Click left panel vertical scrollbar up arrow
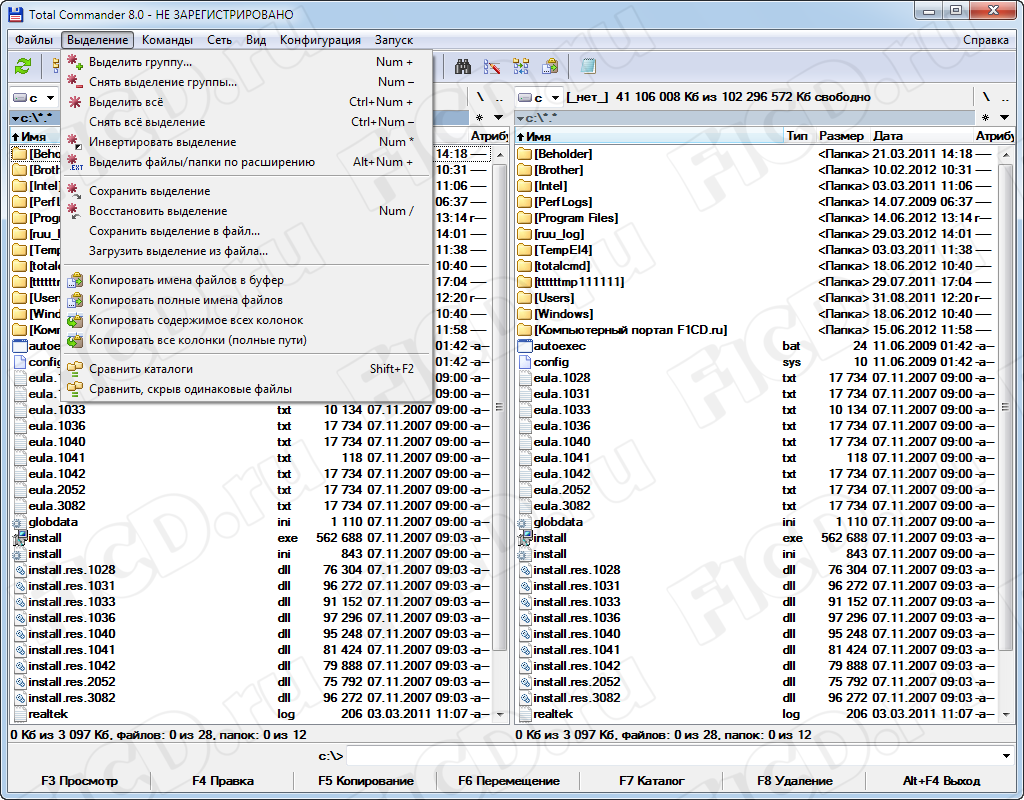The image size is (1024, 800). (x=501, y=155)
